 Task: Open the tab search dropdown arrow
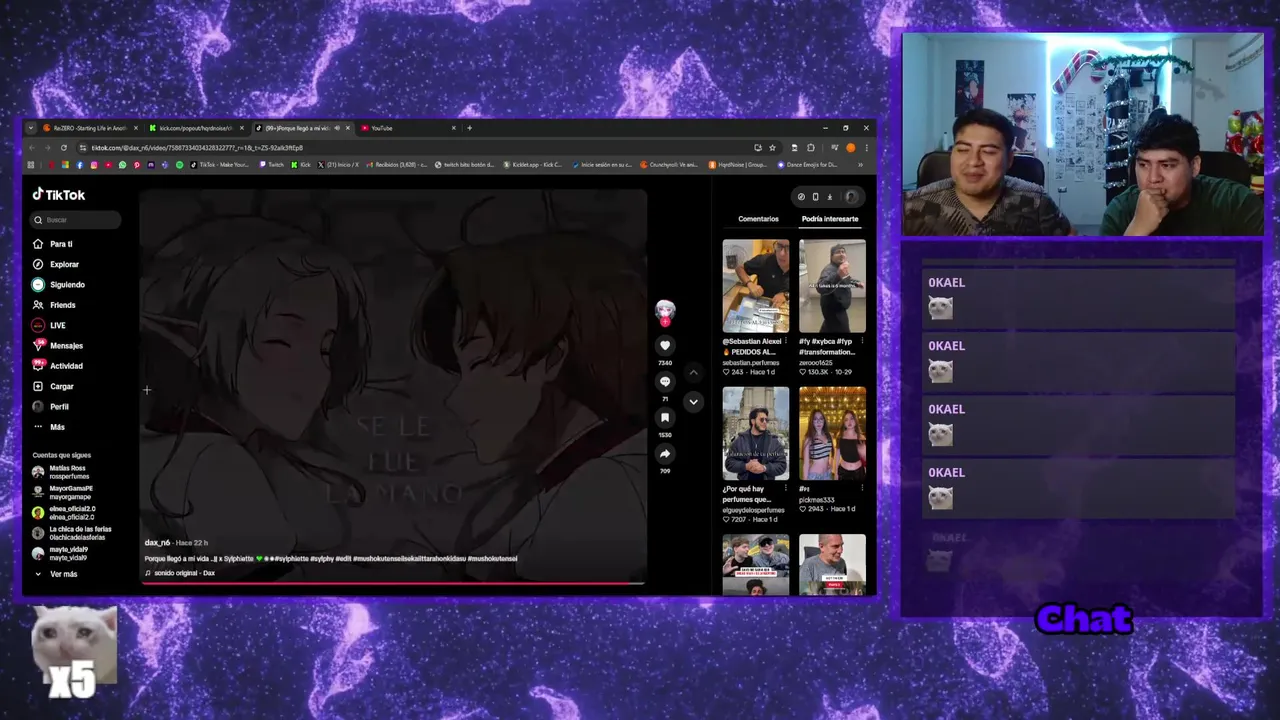(31, 128)
